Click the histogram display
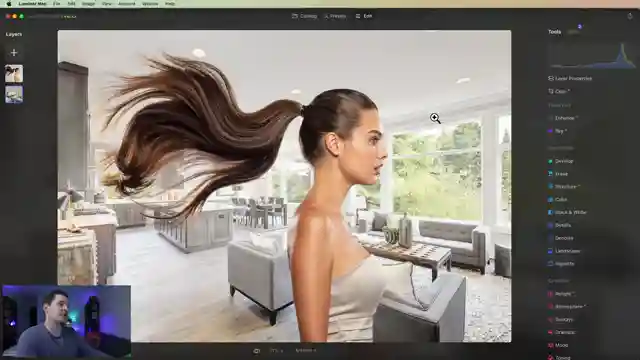The image size is (640, 360). [x=591, y=55]
